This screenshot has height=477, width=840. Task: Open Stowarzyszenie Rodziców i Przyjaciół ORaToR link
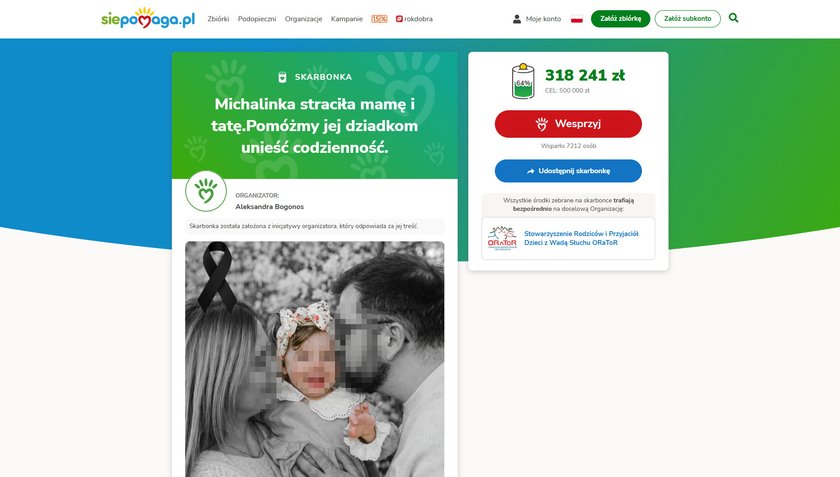(x=581, y=238)
